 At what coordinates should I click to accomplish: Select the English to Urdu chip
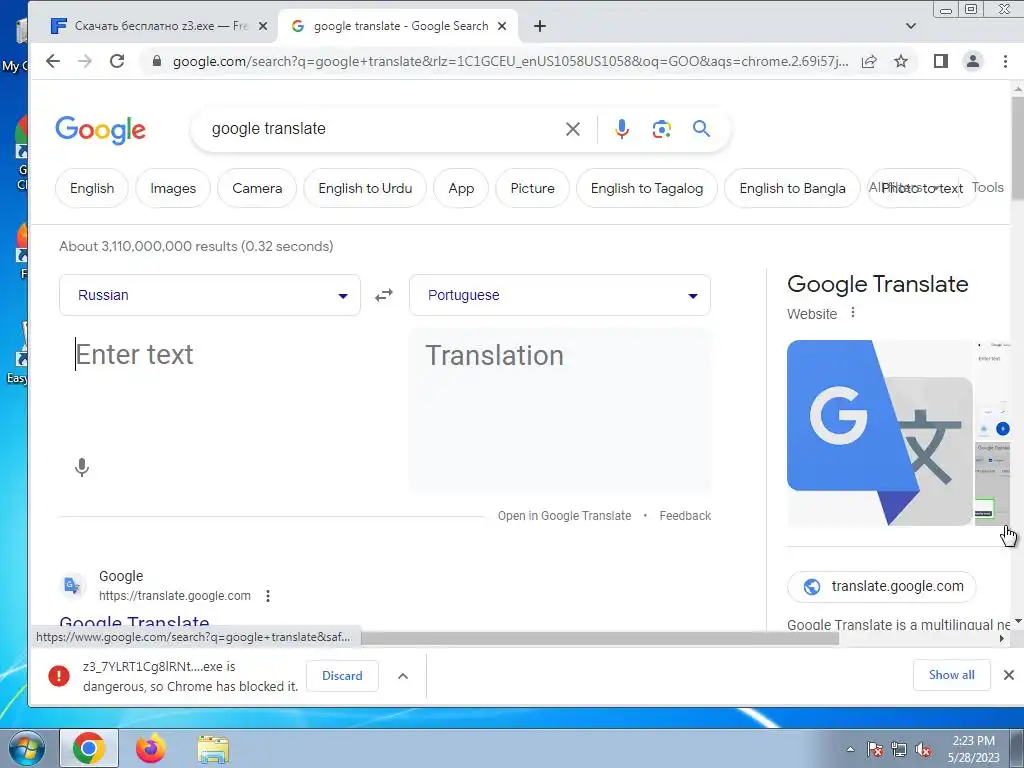(x=365, y=188)
